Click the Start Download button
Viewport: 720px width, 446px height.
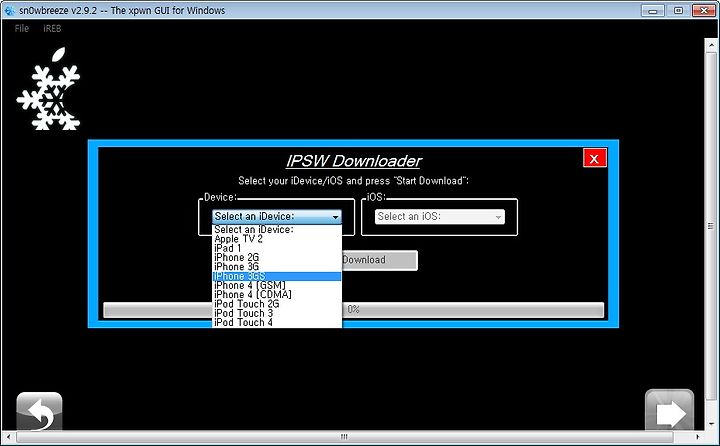point(380,260)
